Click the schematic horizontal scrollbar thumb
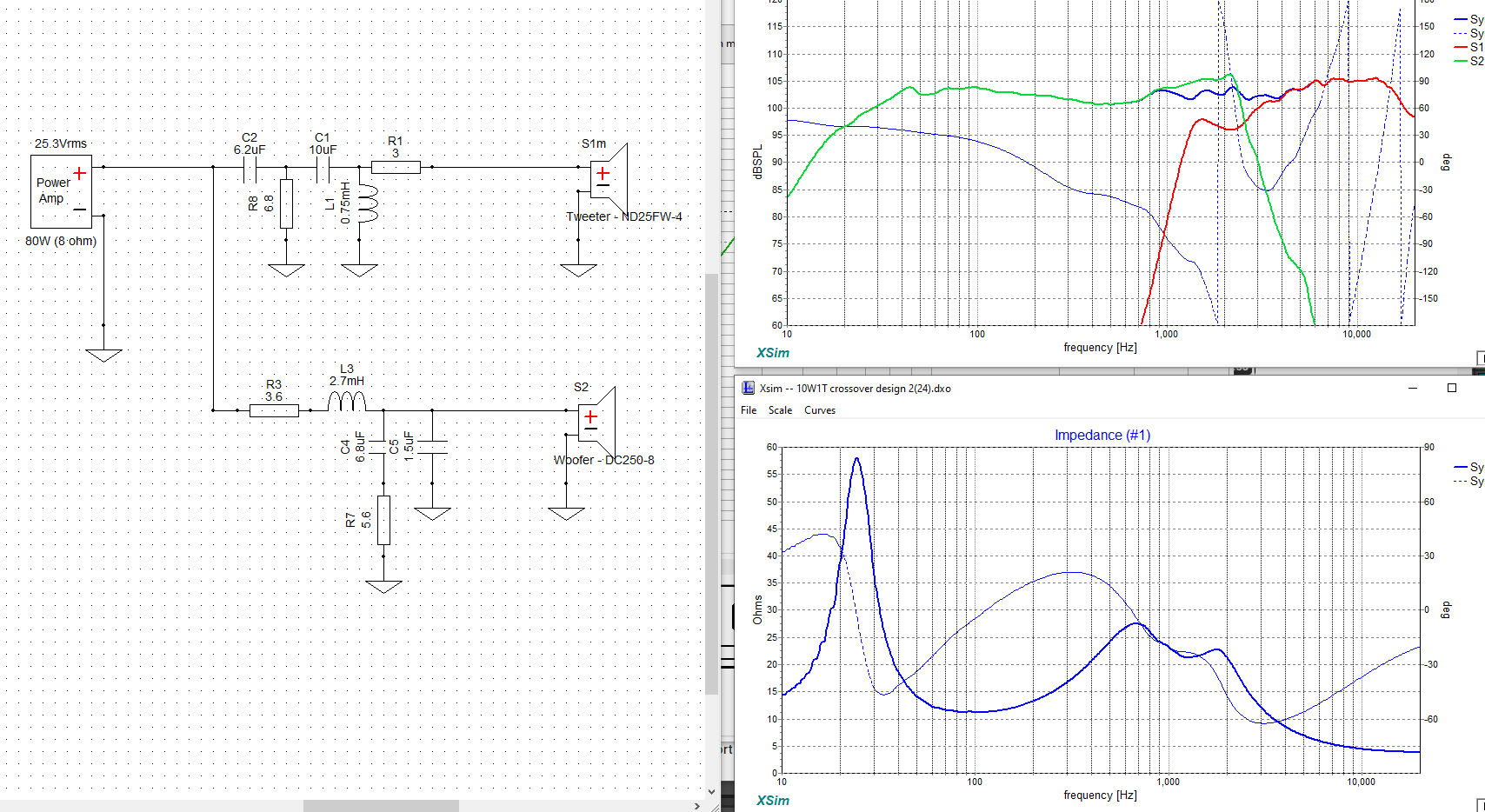Viewport: 1485px width, 812px height. click(x=381, y=806)
